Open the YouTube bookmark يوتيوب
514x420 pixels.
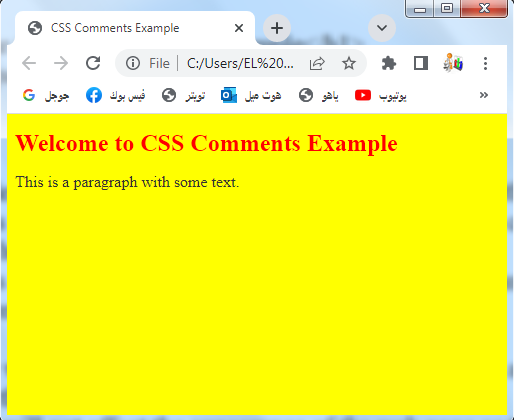pos(381,96)
